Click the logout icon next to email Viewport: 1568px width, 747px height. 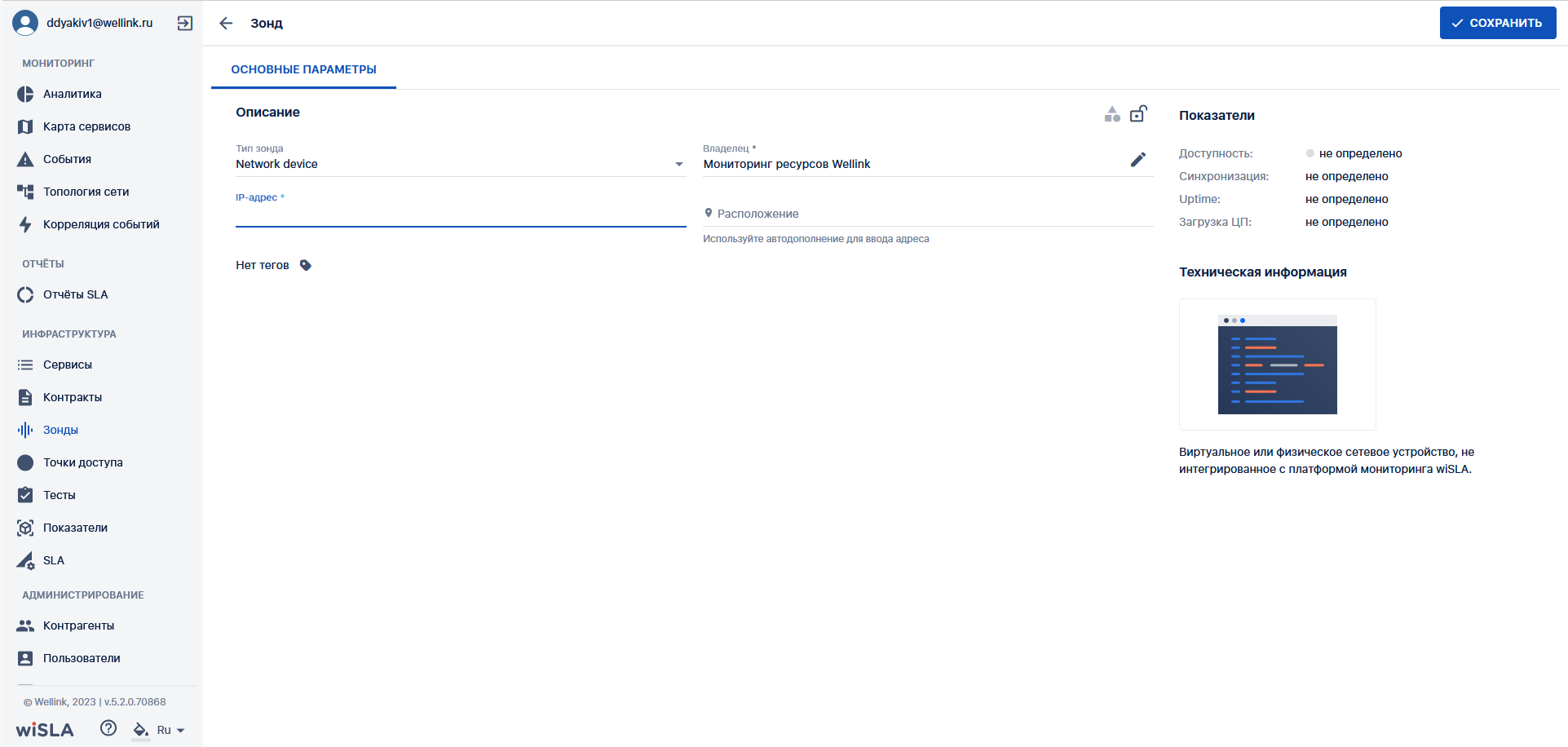tap(185, 23)
